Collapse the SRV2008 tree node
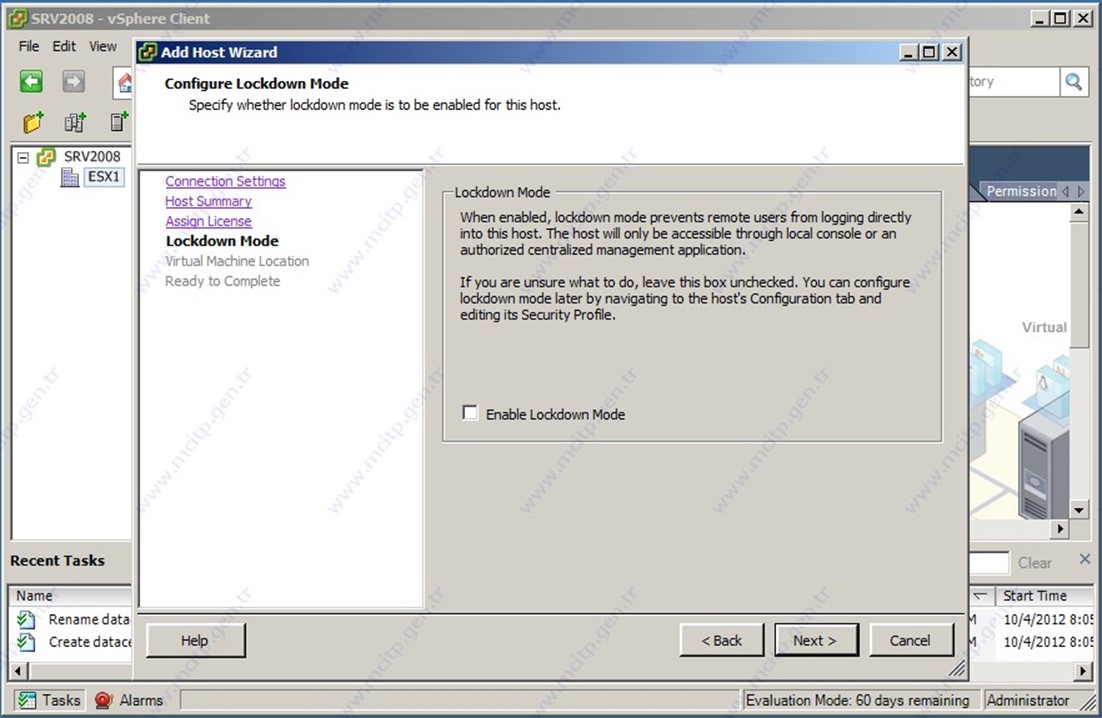This screenshot has width=1102, height=718. (x=23, y=157)
